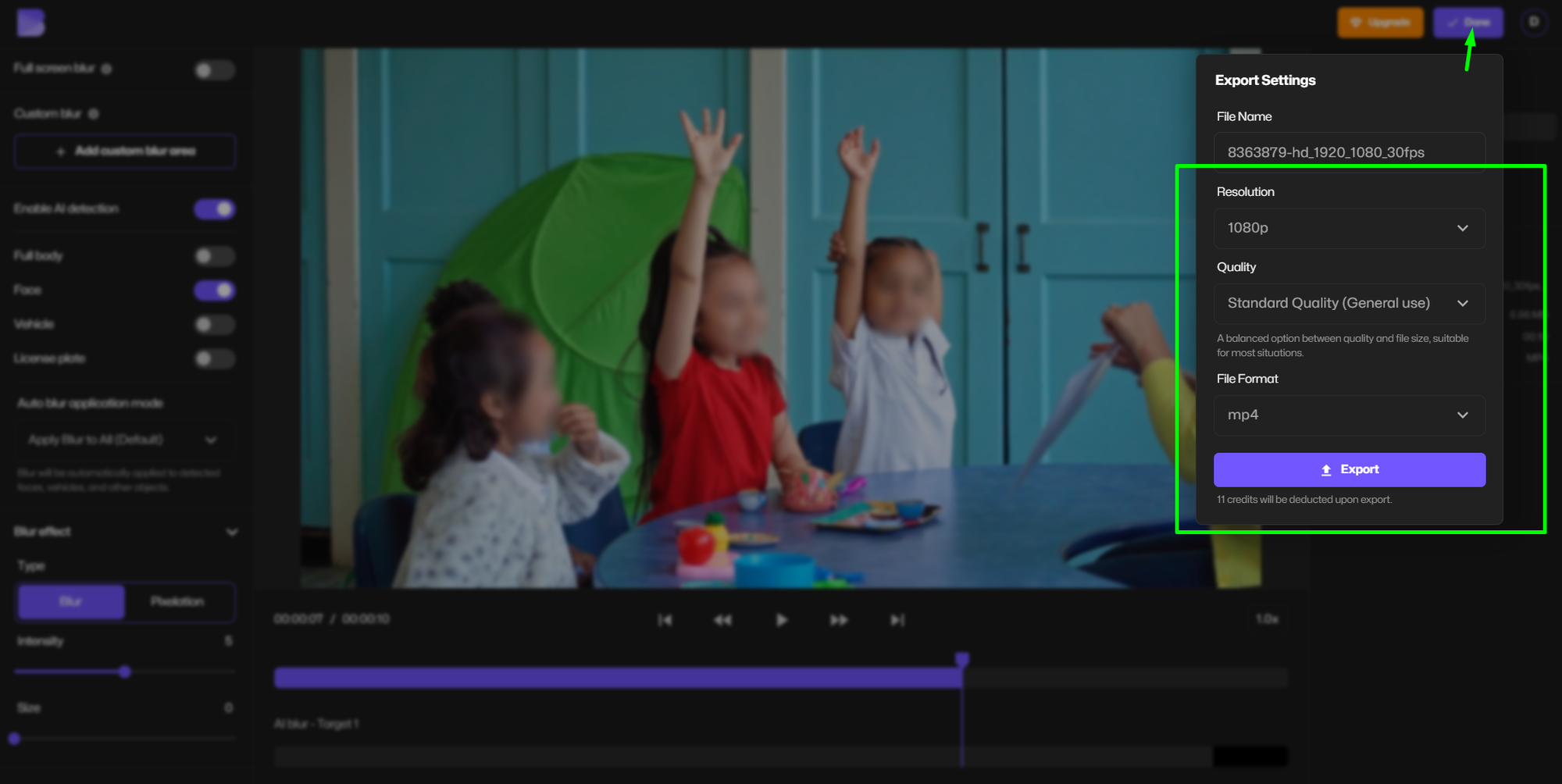The width and height of the screenshot is (1562, 784).
Task: Click the Custom blur info icon
Action: [94, 114]
